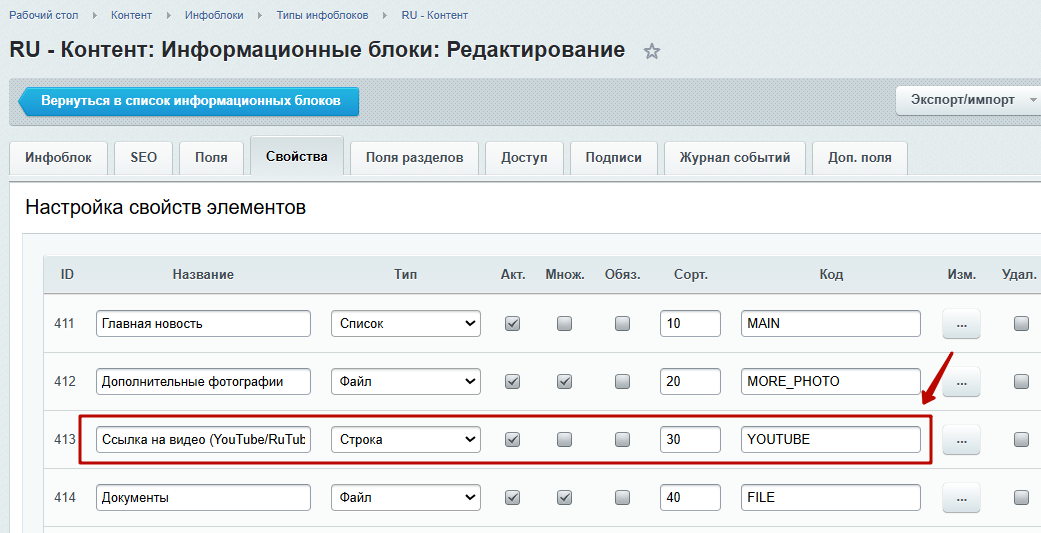Click the favorites star next to the page title
This screenshot has width=1041, height=533.
click(x=652, y=51)
